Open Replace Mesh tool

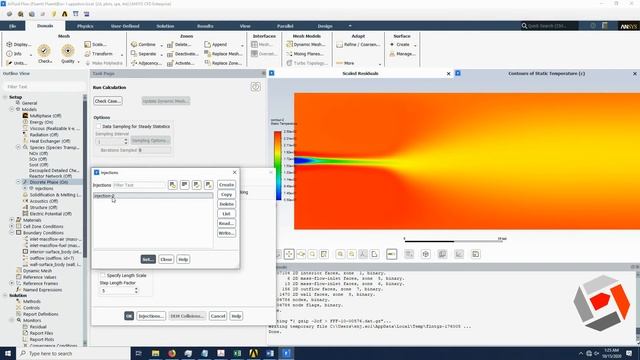(223, 53)
